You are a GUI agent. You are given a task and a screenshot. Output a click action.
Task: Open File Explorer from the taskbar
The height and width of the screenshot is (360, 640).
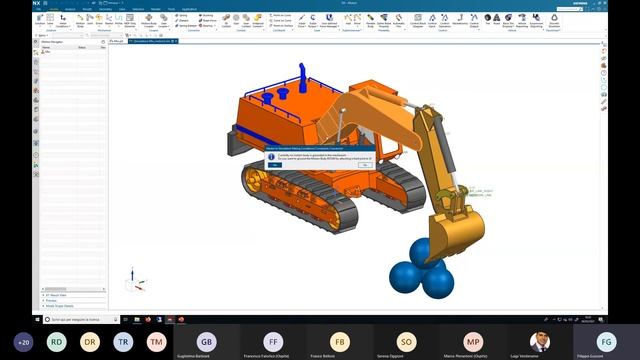point(137,319)
